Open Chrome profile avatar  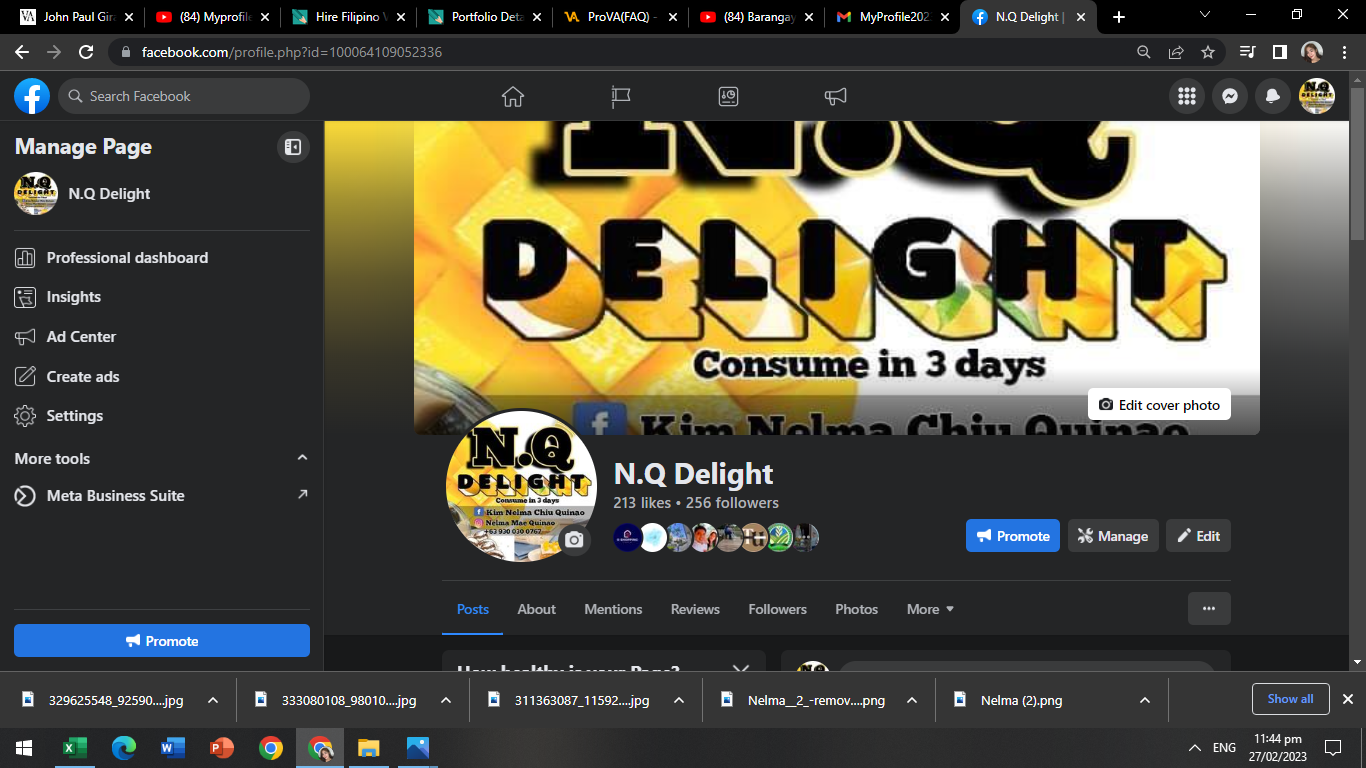point(1312,52)
